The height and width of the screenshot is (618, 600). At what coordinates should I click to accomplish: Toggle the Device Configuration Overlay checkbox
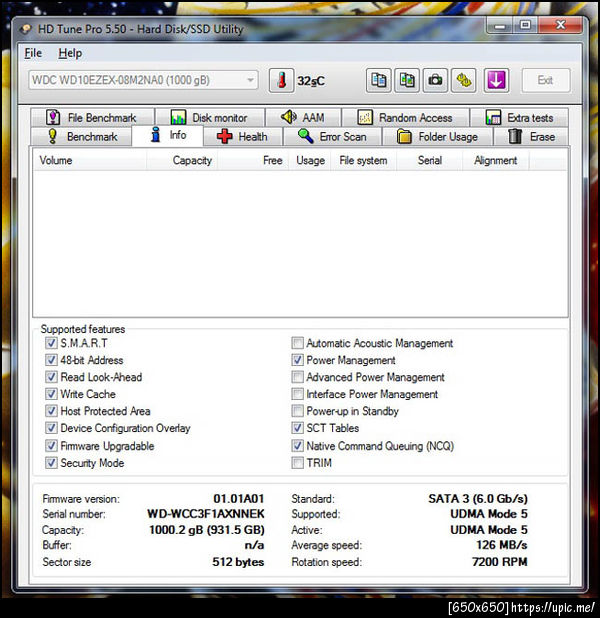click(51, 428)
